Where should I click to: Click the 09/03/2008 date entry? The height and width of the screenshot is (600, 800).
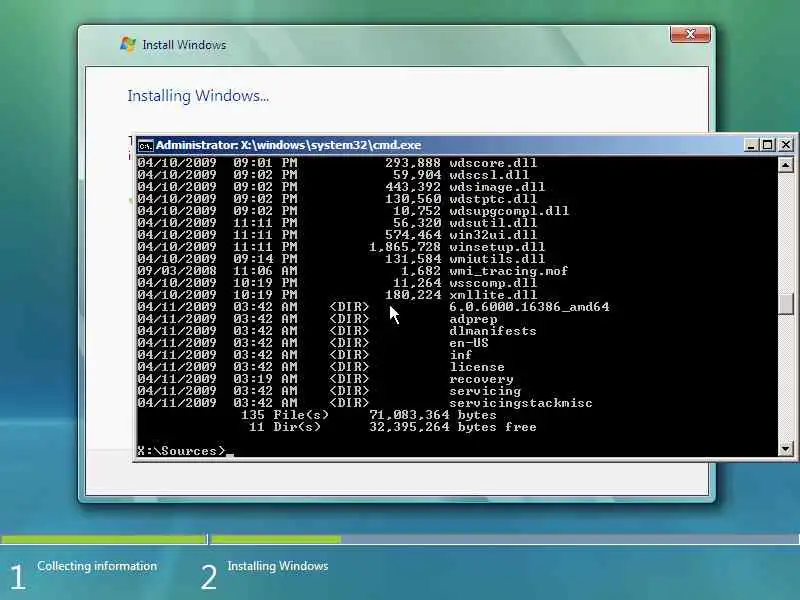177,271
